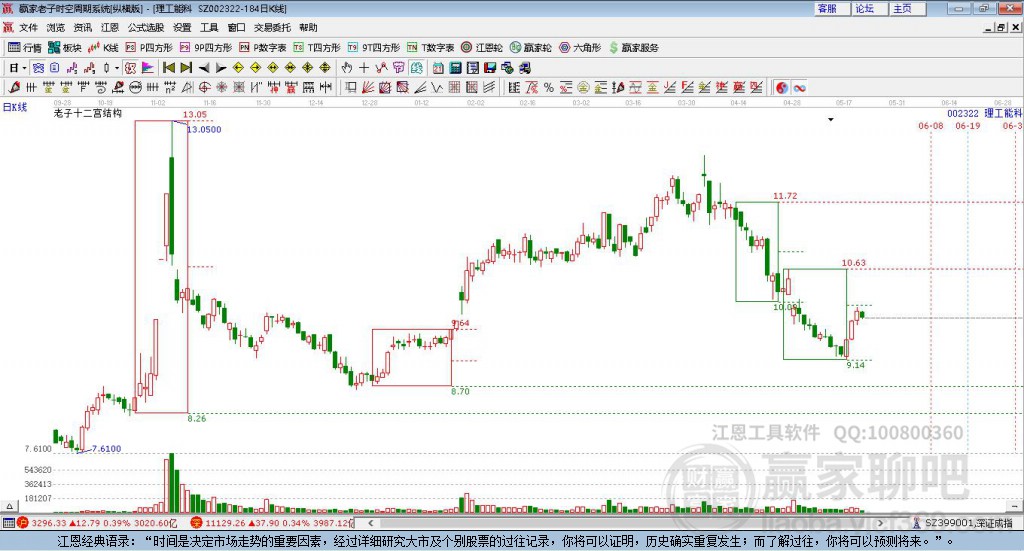
Task: Click the 老子十二宫结构 chart label
Action: 88,113
